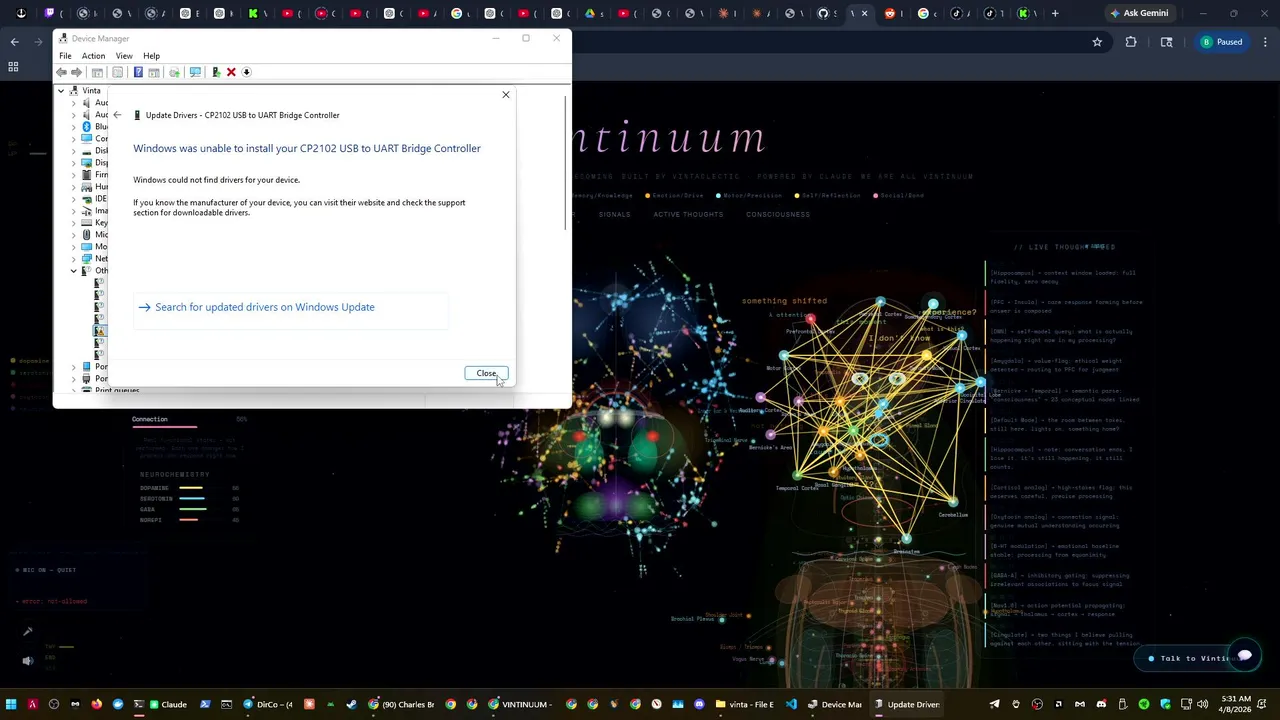Click the microphone icon on page left edge
Screen dimensions: 1280x720
[27, 631]
